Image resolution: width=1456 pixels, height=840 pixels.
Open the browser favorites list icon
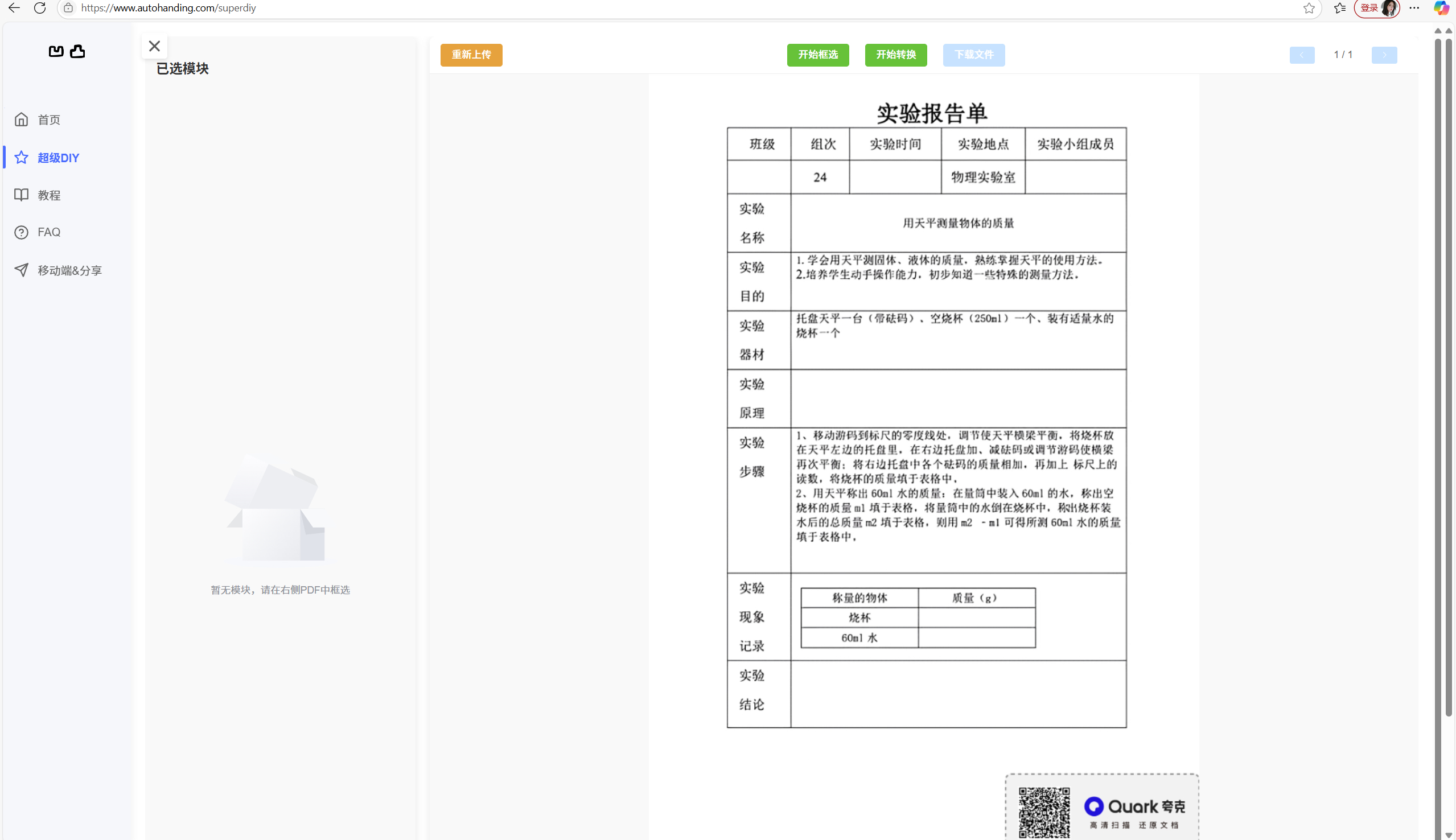tap(1339, 8)
